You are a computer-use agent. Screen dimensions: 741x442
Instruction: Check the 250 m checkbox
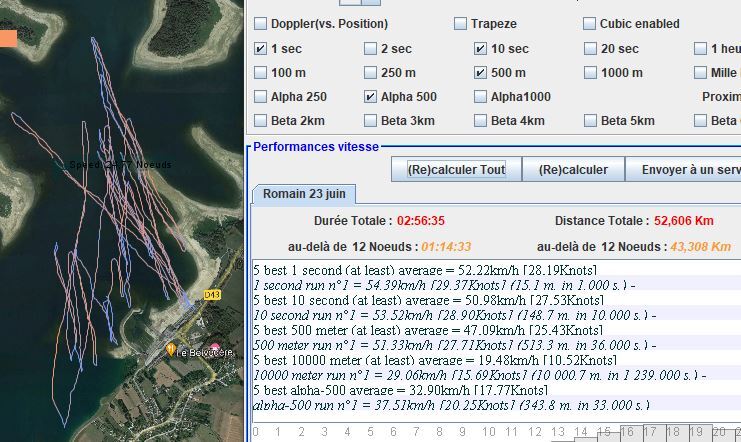coord(370,72)
